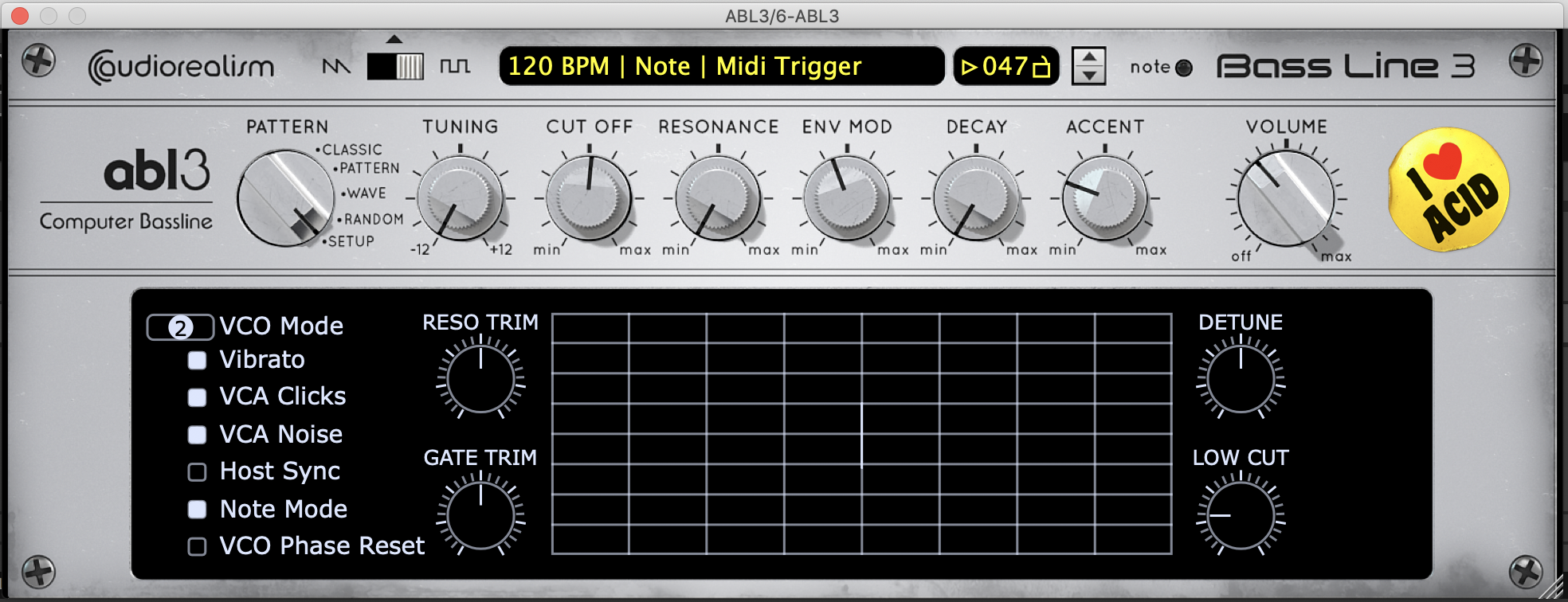Click the Env Mod knob
The image size is (1568, 602).
[846, 197]
